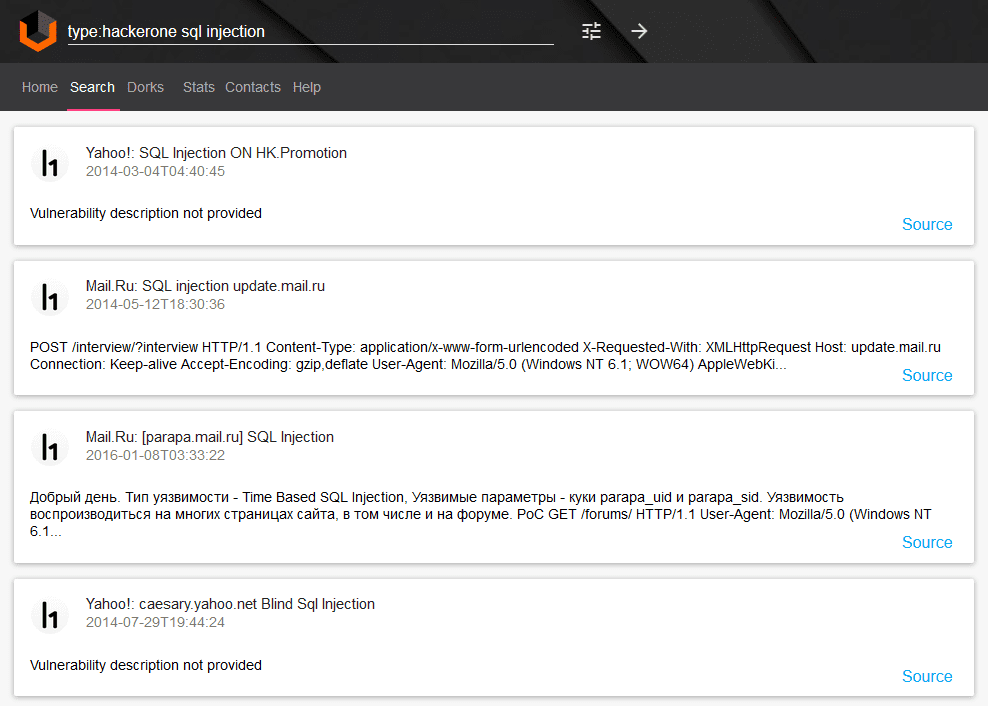This screenshot has height=706, width=988.
Task: Click HackerOne icon beside Yahoo HK.Promotion result
Action: tap(48, 163)
